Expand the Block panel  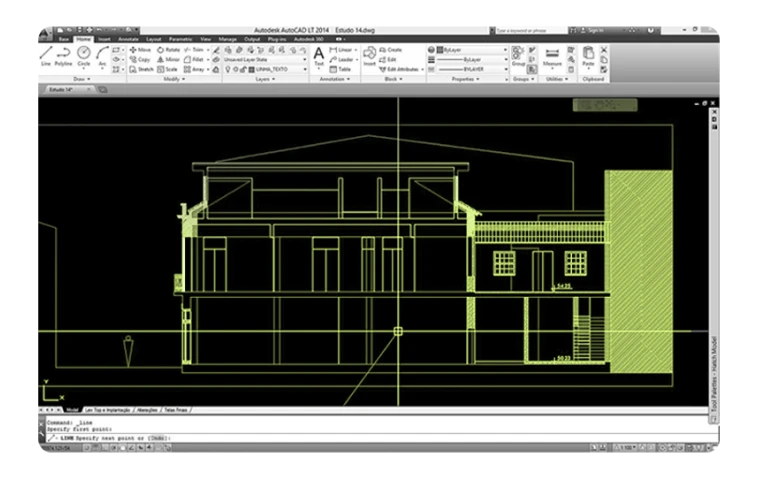pos(393,79)
